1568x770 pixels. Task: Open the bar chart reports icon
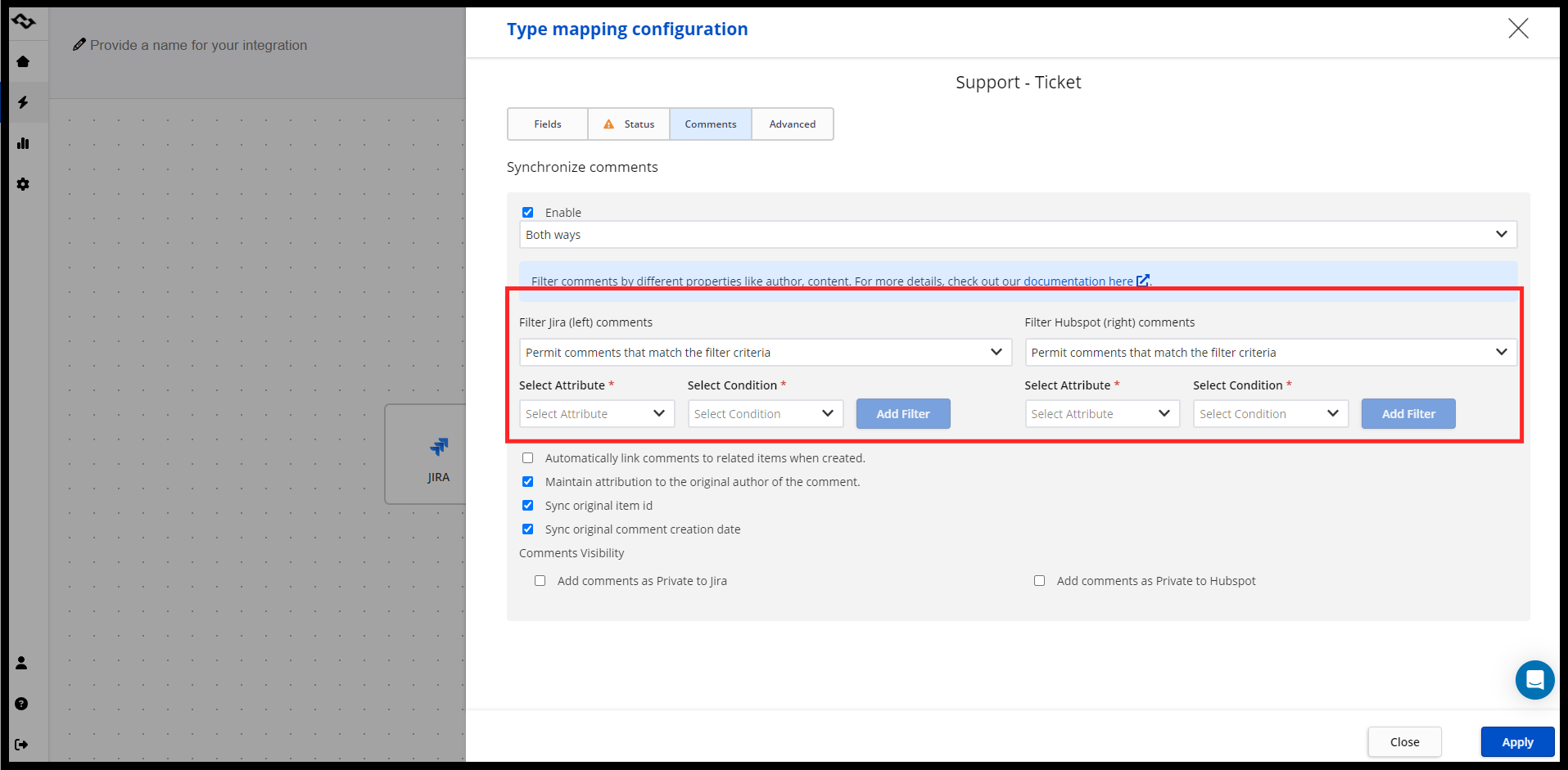click(x=23, y=143)
